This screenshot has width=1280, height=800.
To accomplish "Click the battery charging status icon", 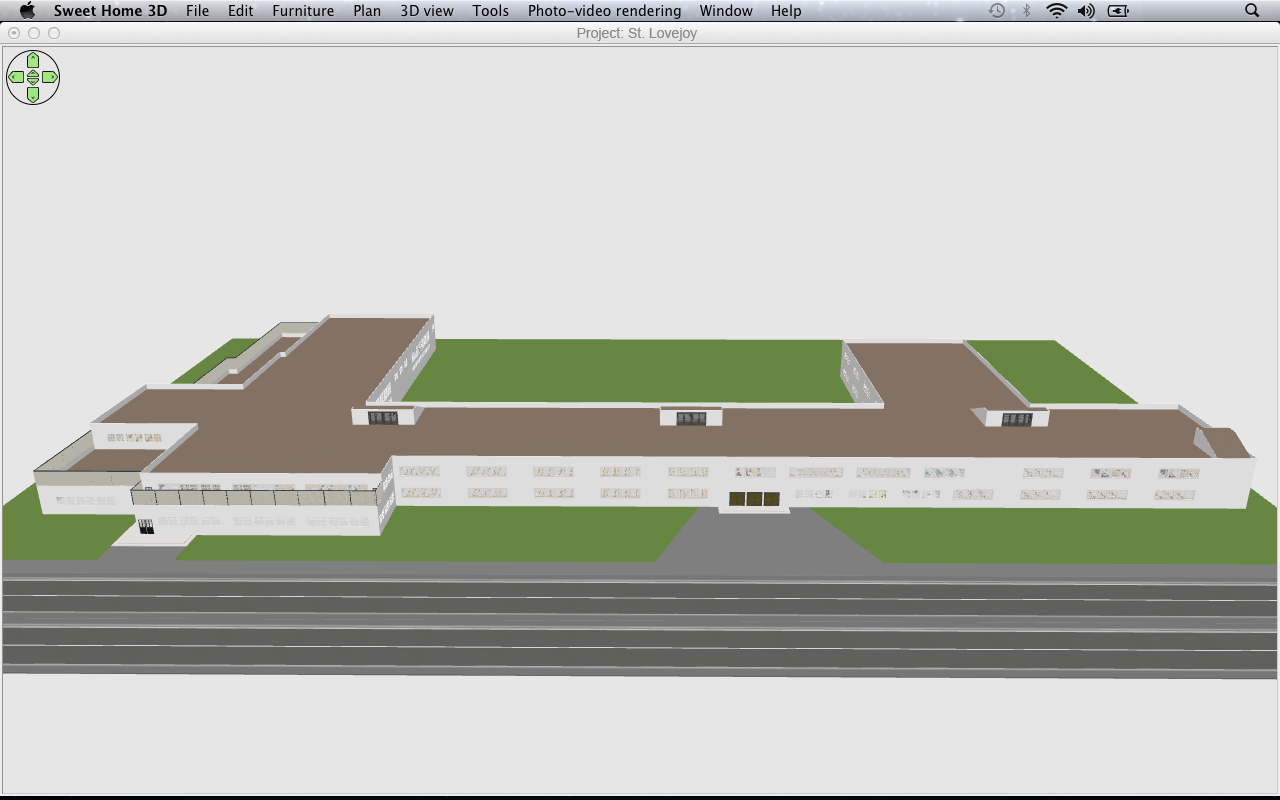I will click(x=1118, y=11).
